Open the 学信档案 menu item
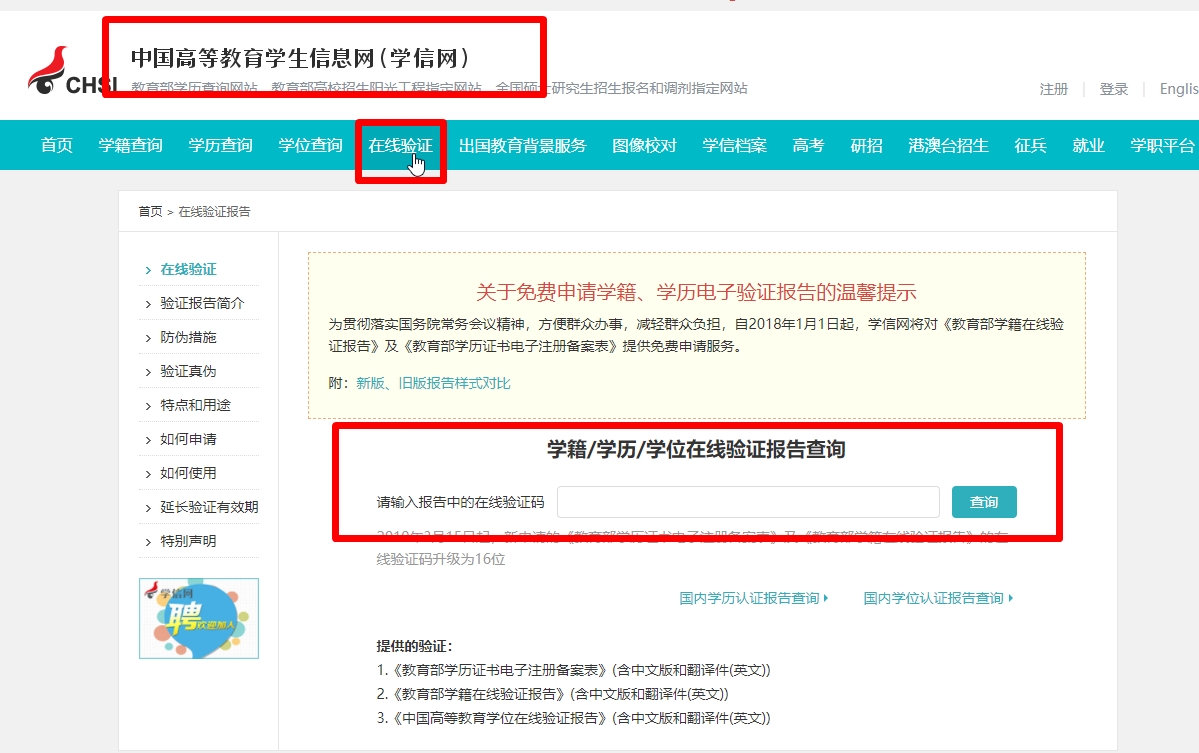Screen dimensions: 1199x753 click(x=735, y=145)
